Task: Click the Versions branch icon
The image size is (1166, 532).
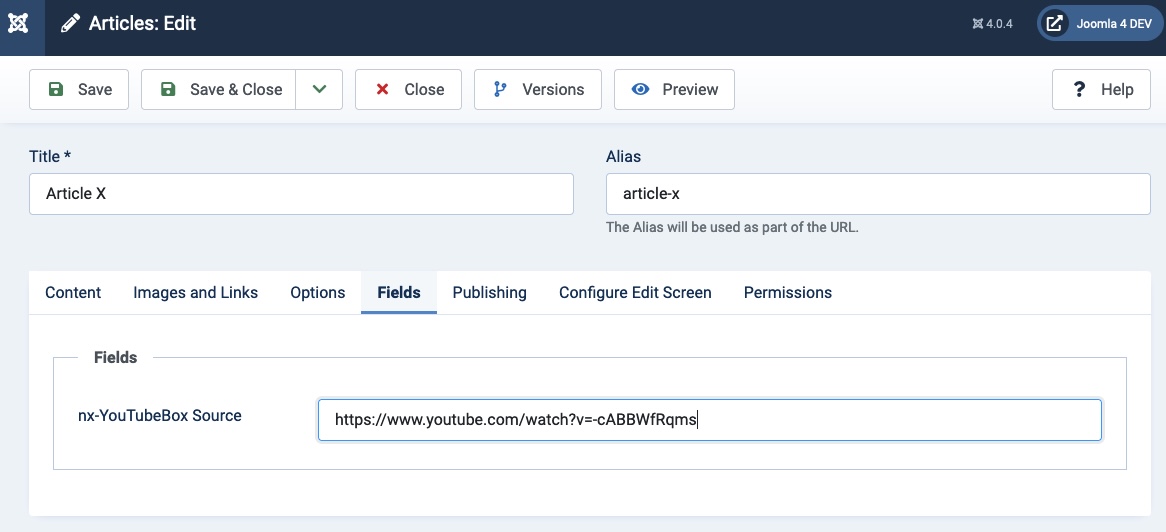Action: [x=500, y=89]
